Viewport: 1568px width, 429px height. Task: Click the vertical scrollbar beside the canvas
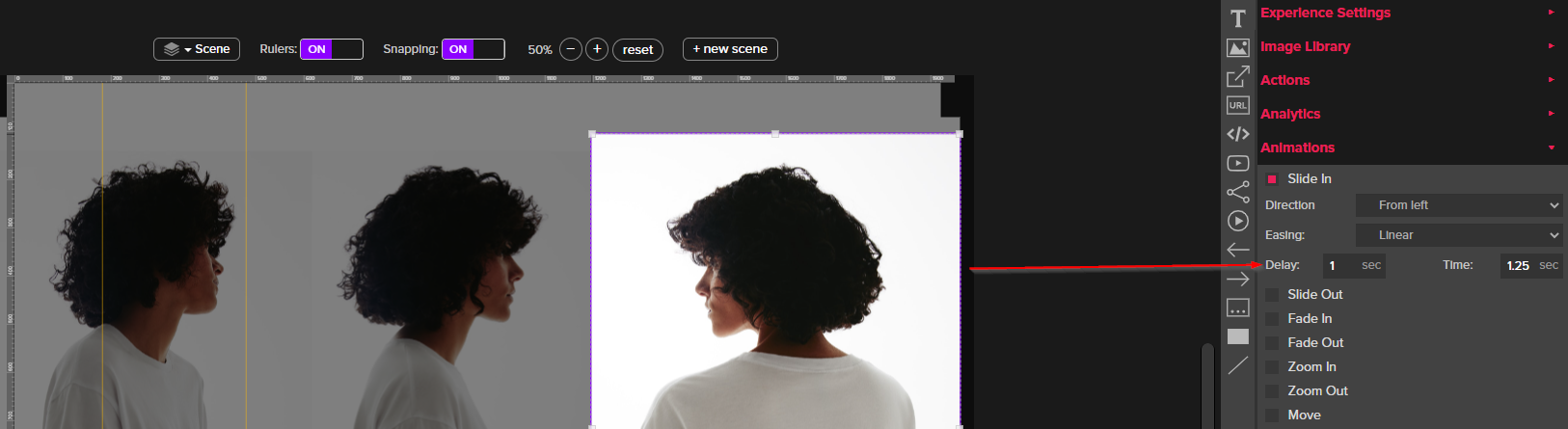pos(1207,386)
